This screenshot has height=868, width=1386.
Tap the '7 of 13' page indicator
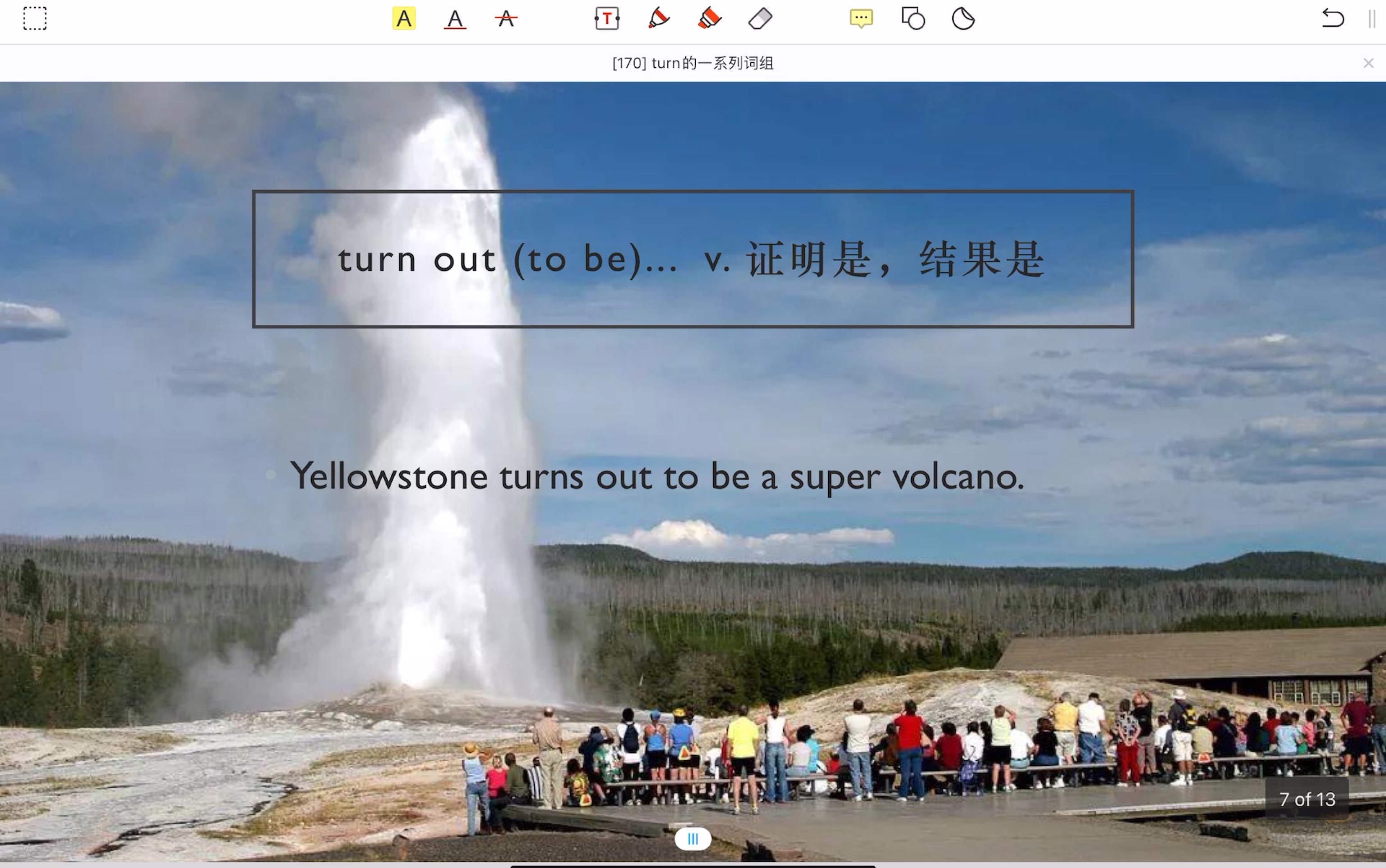coord(1307,799)
